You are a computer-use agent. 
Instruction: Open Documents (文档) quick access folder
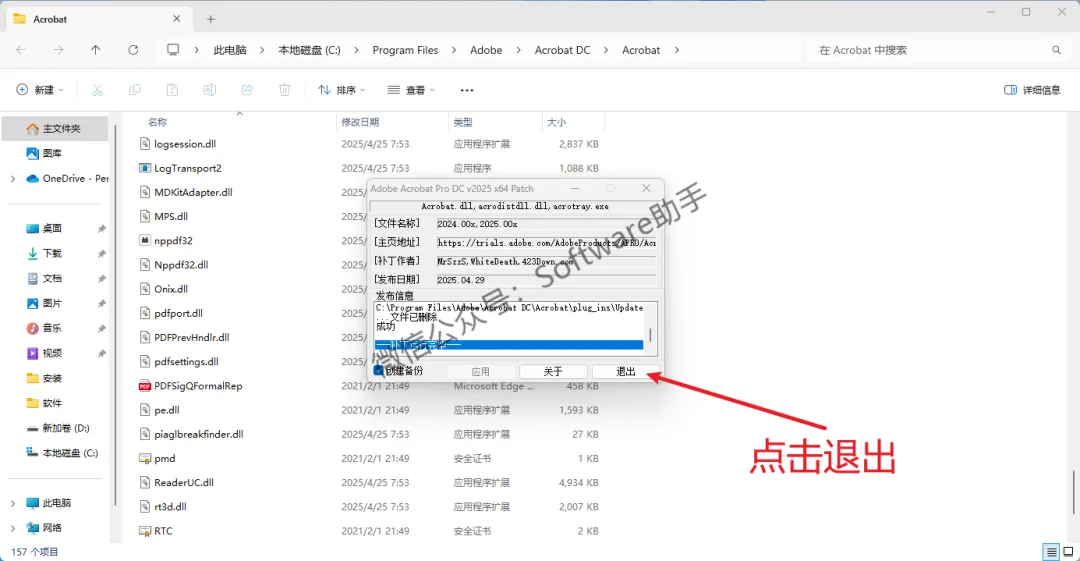(x=45, y=278)
